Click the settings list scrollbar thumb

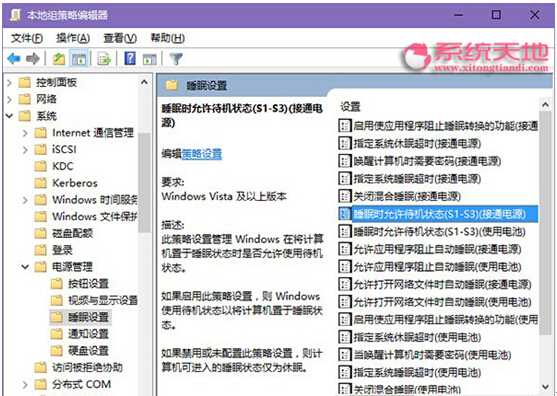(x=545, y=223)
